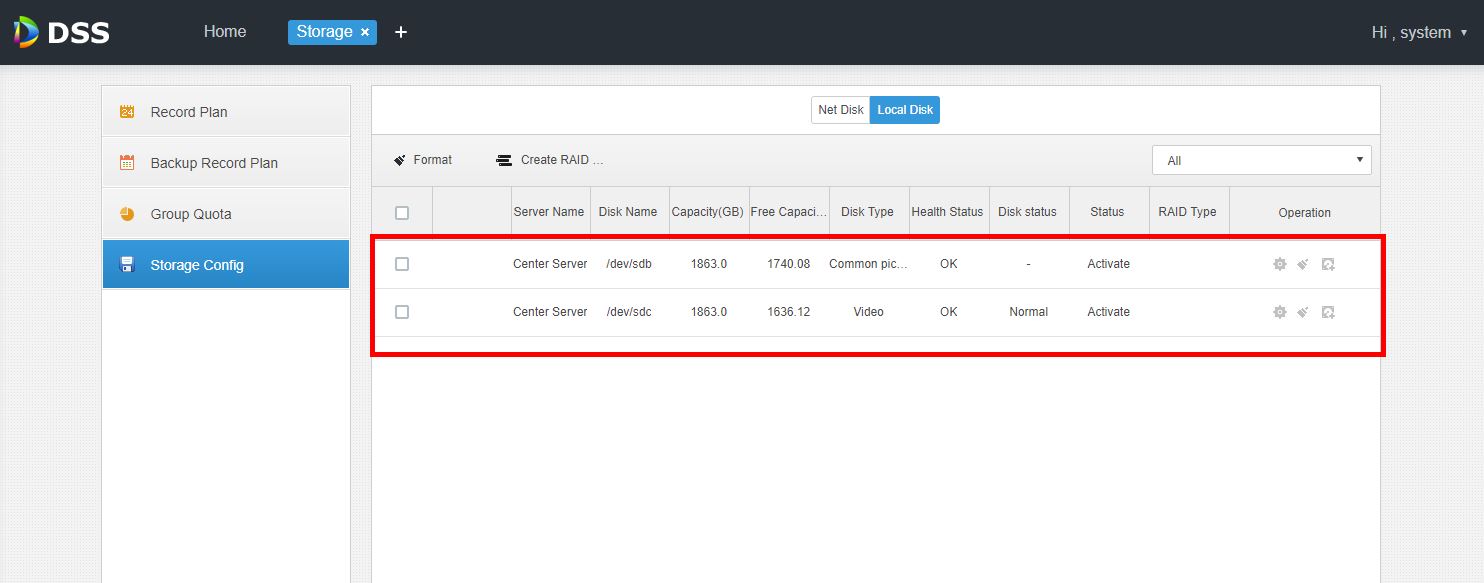Click the Disk Type column header
Image resolution: width=1484 pixels, height=583 pixels.
(x=868, y=212)
